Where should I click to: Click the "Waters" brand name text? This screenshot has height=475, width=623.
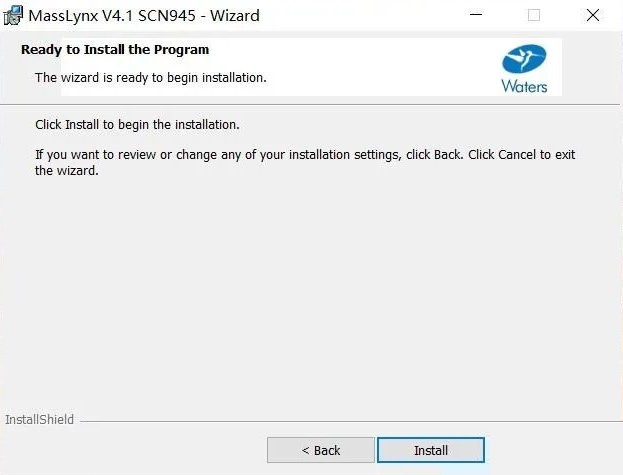[x=524, y=86]
